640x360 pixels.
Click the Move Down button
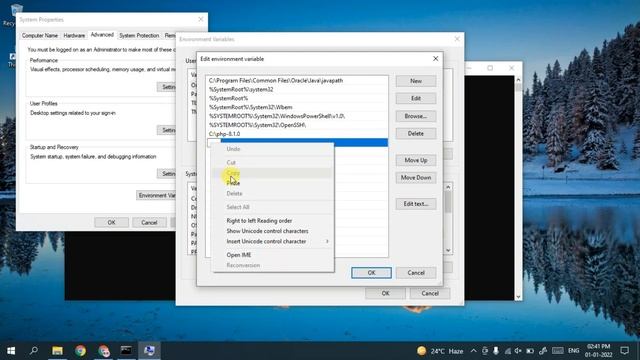point(416,178)
